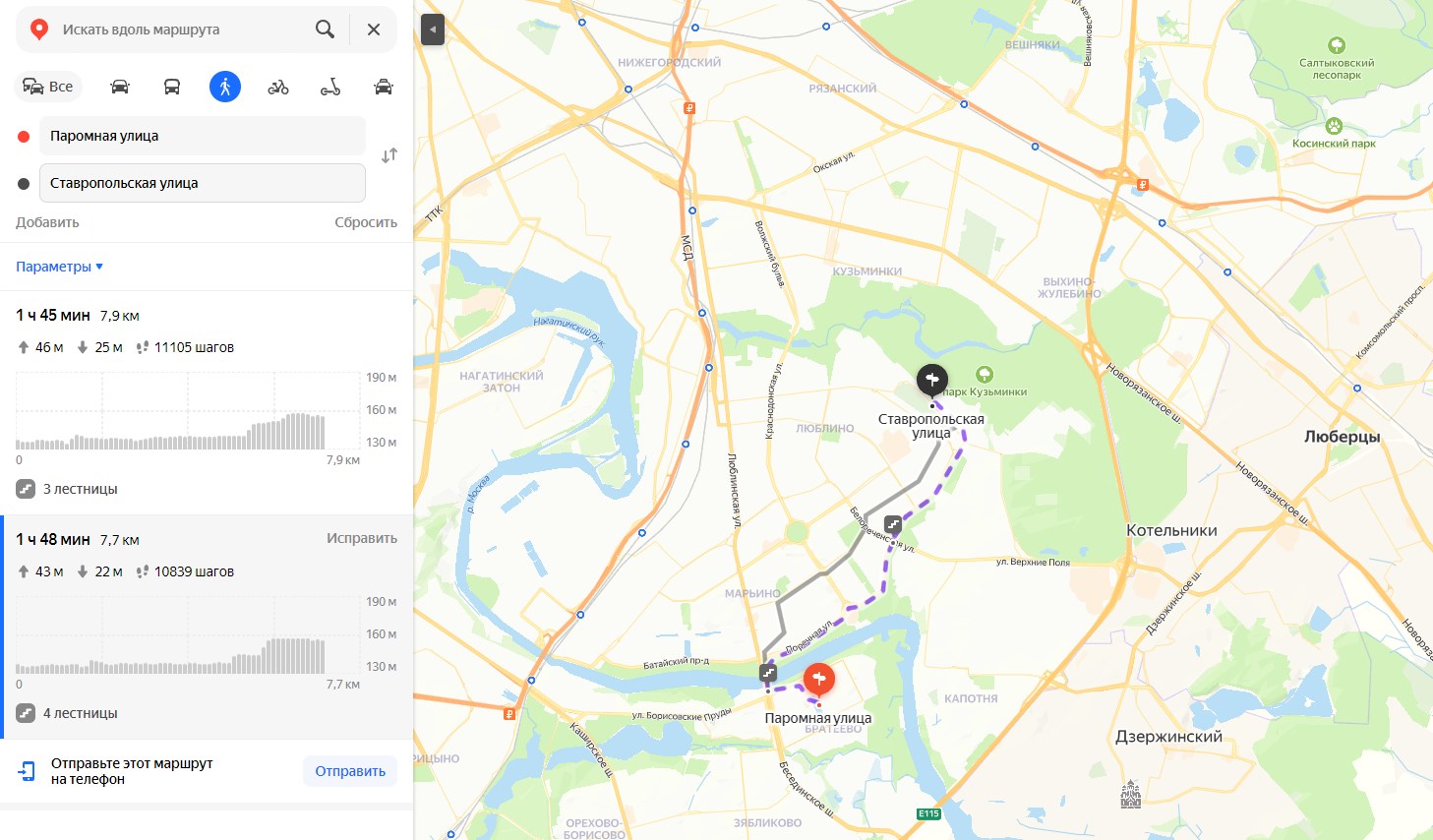Toggle the pedestrian walking mode button
Screen dimensions: 1433x840
(x=225, y=87)
